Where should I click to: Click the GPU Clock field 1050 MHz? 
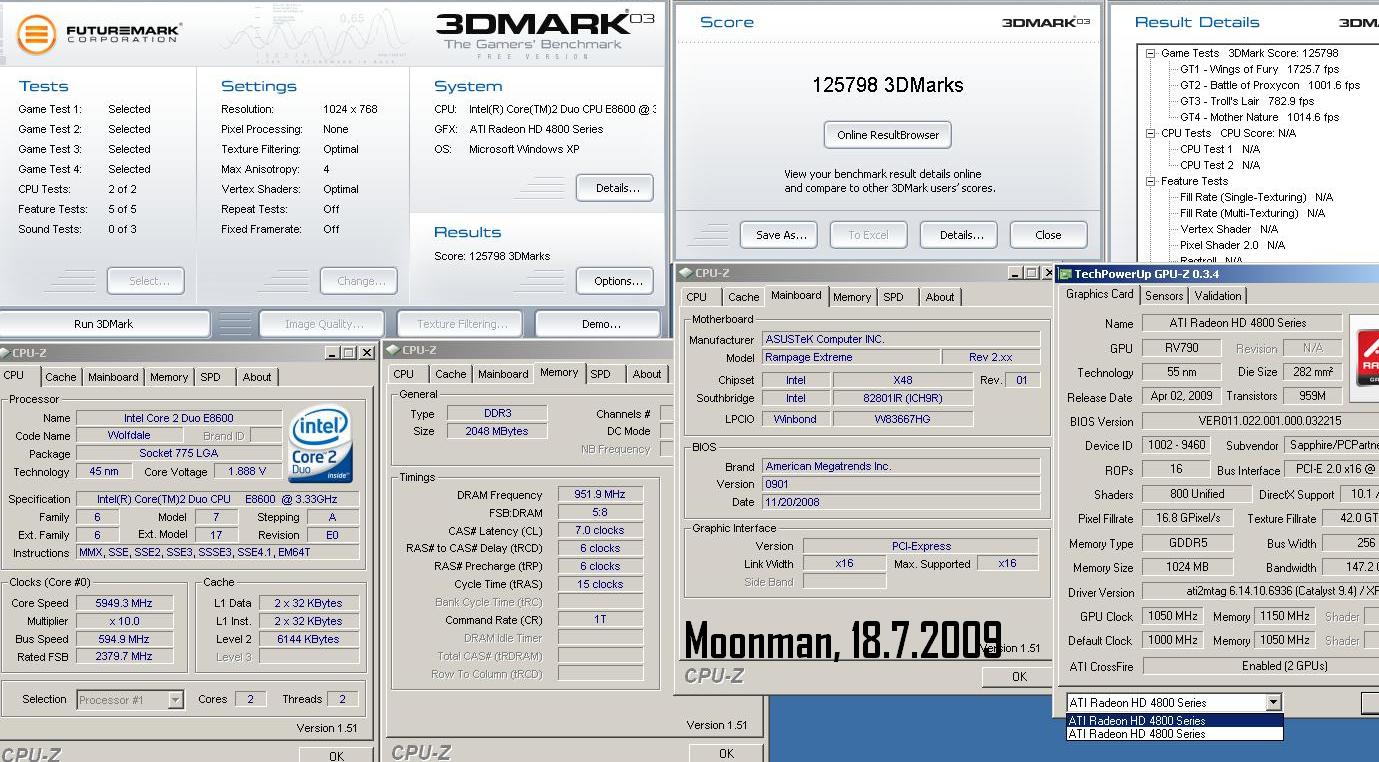click(1173, 616)
